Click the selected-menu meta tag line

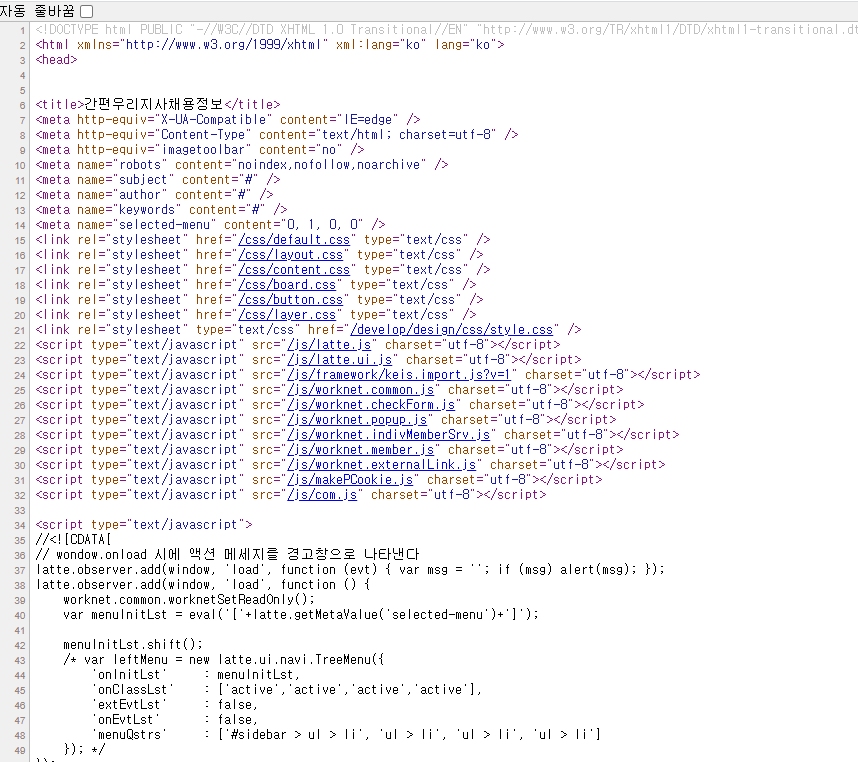[210, 225]
